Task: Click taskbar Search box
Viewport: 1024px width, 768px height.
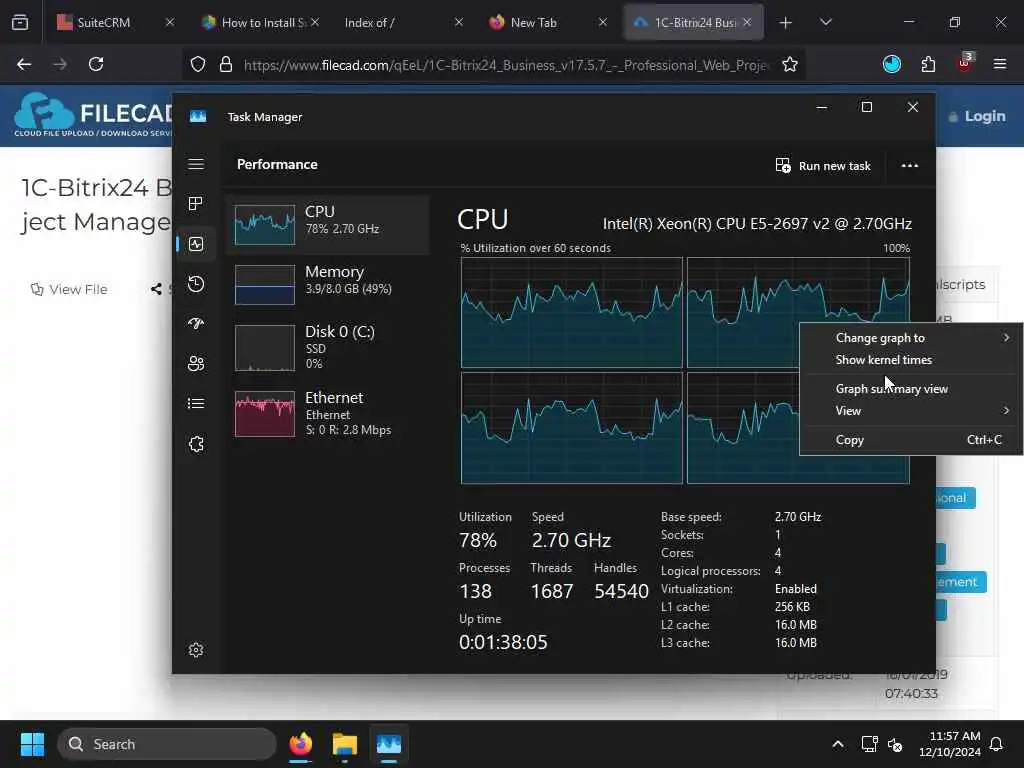Action: coord(167,744)
